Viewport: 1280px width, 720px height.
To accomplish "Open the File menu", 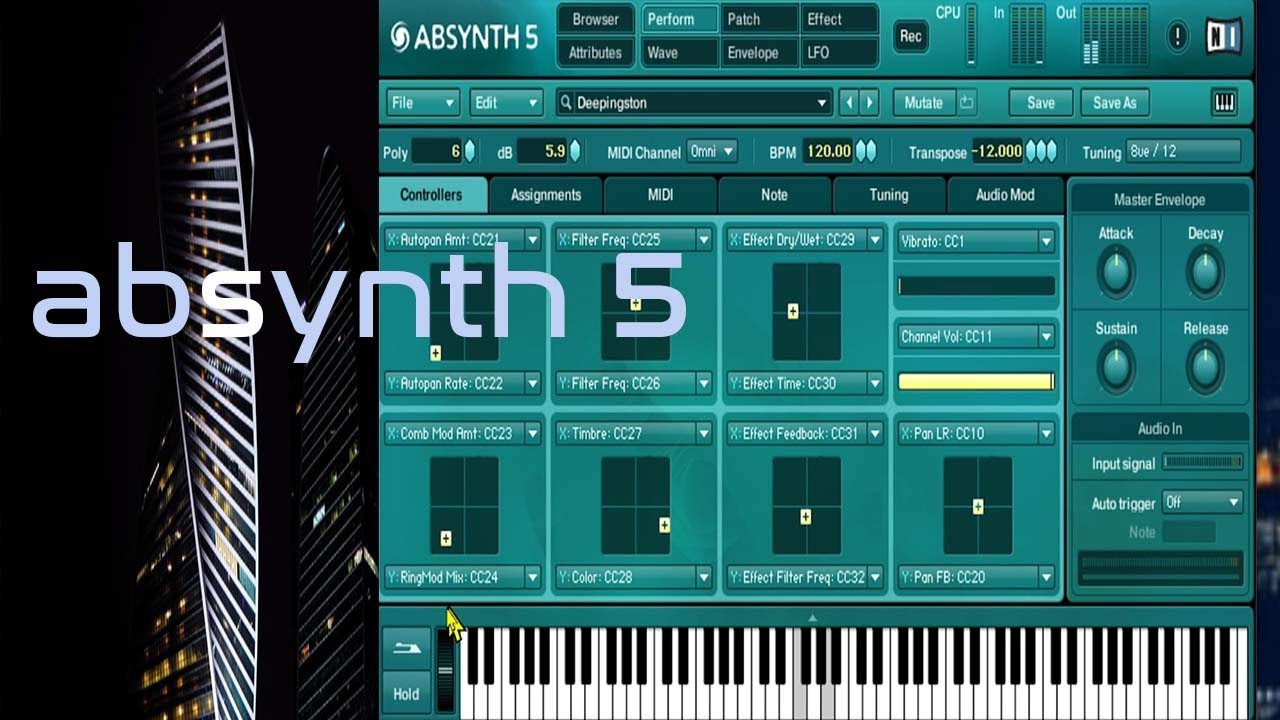I will (x=423, y=102).
